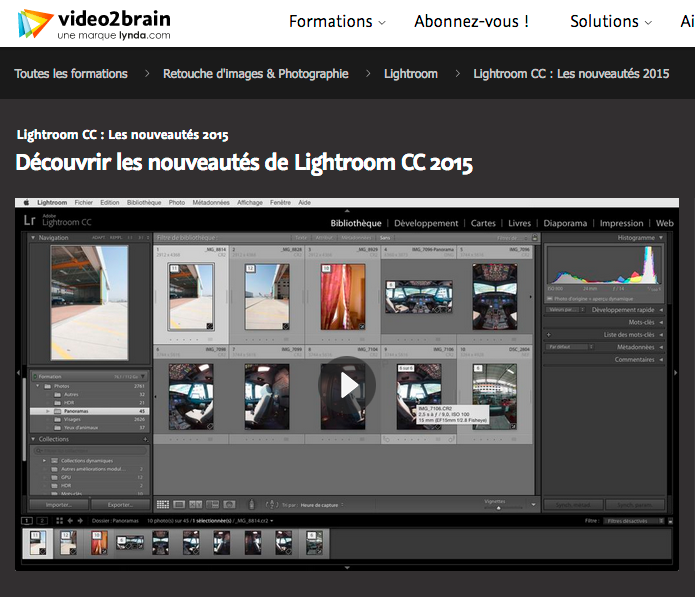
Task: Switch to Loupe view icon
Action: [179, 504]
